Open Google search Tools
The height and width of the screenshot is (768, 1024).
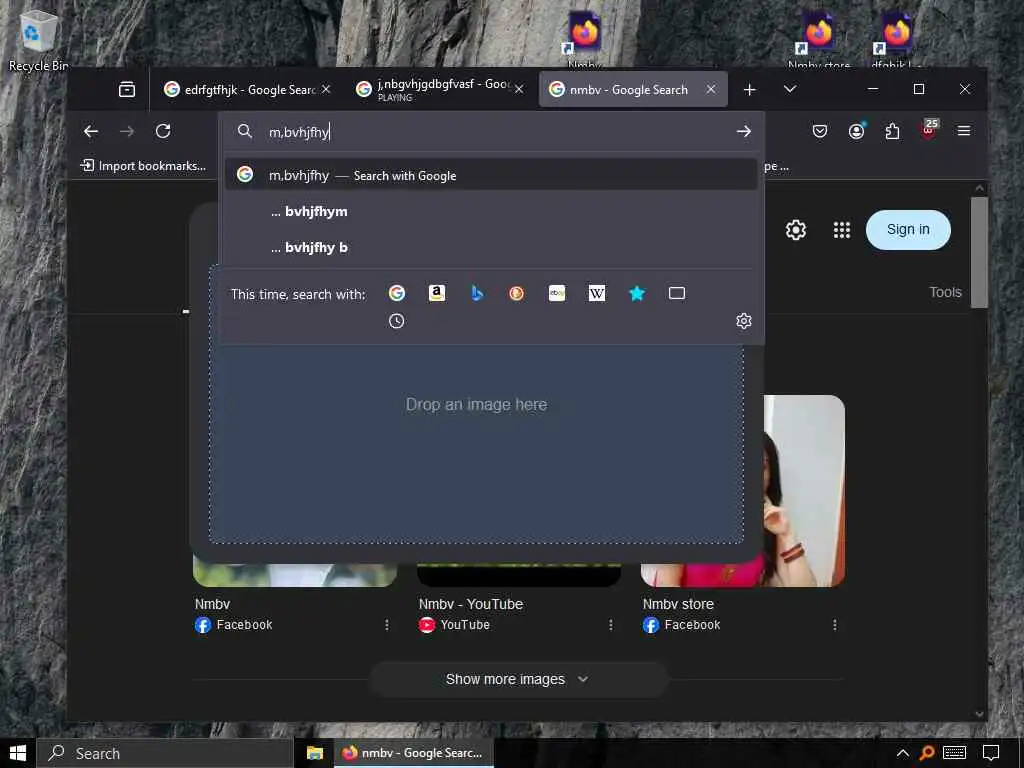(x=945, y=292)
